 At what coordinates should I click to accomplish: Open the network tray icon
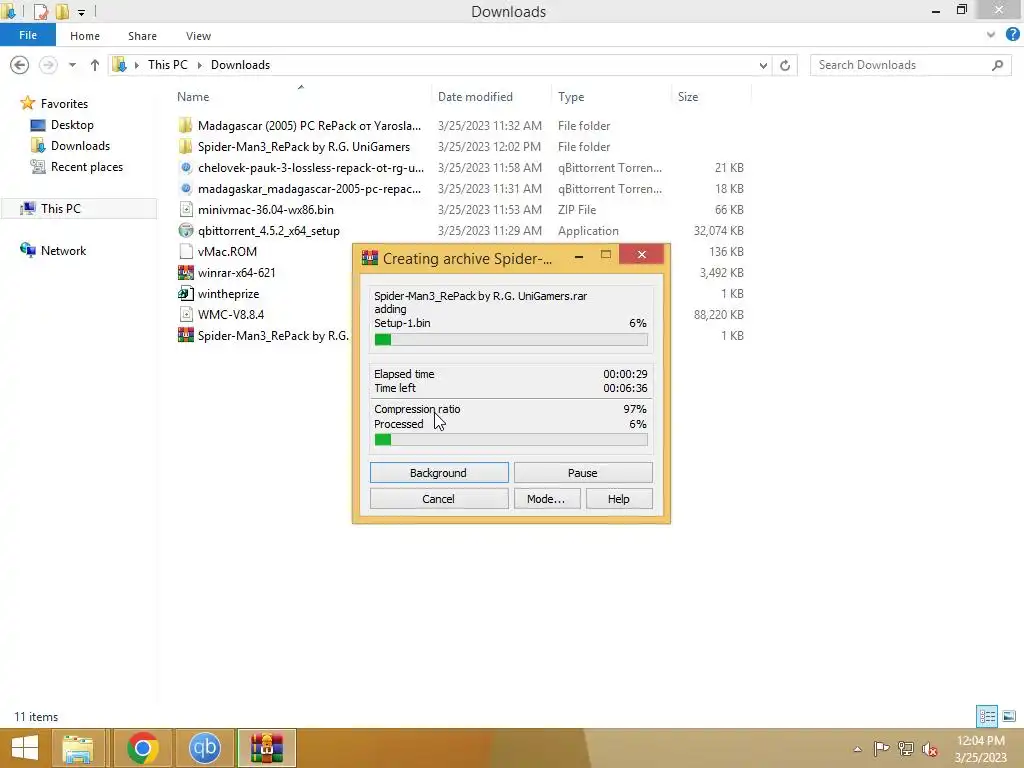[x=906, y=748]
